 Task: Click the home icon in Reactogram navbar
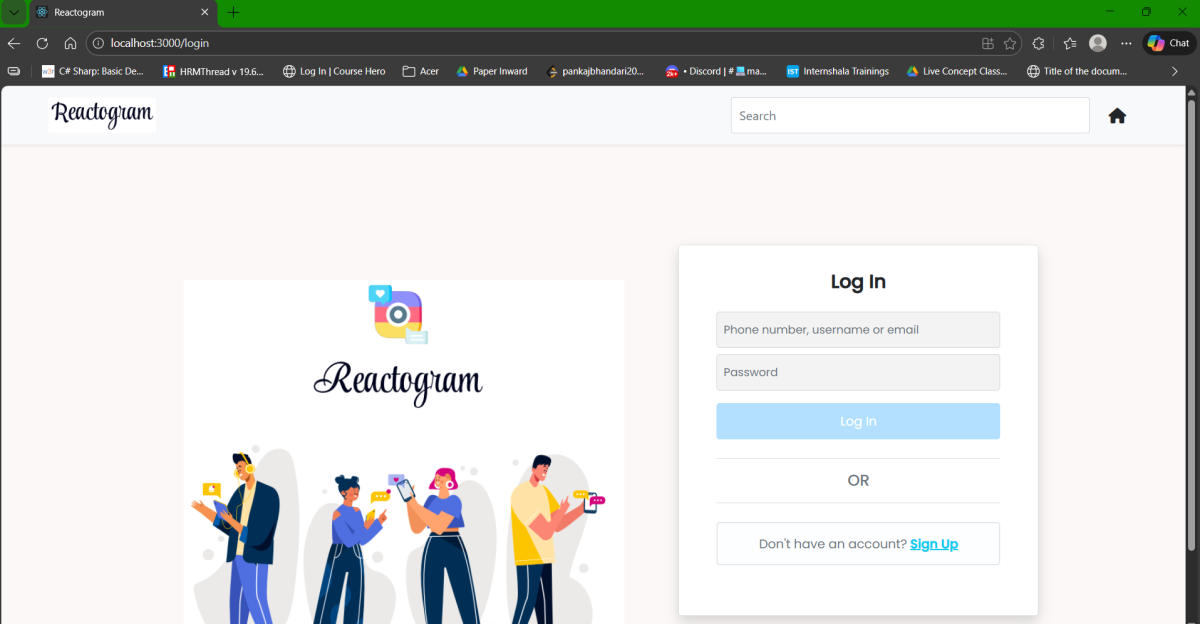[x=1117, y=116]
